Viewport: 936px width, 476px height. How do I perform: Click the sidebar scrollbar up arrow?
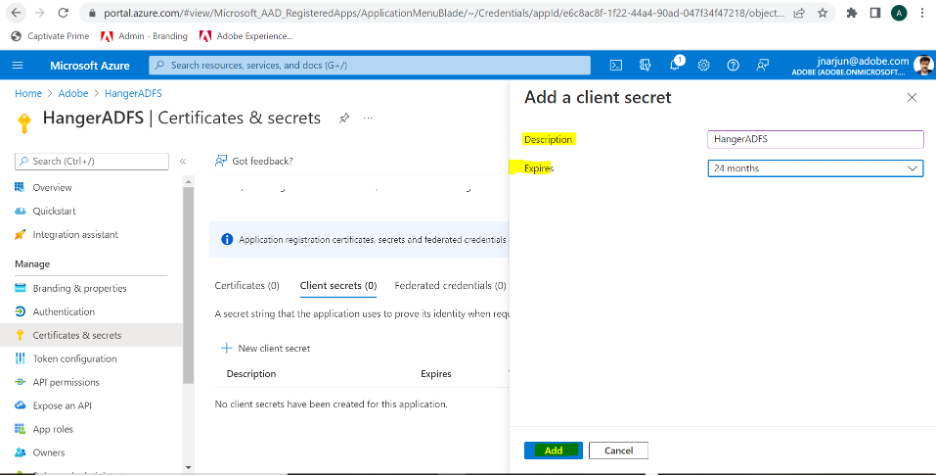(189, 181)
